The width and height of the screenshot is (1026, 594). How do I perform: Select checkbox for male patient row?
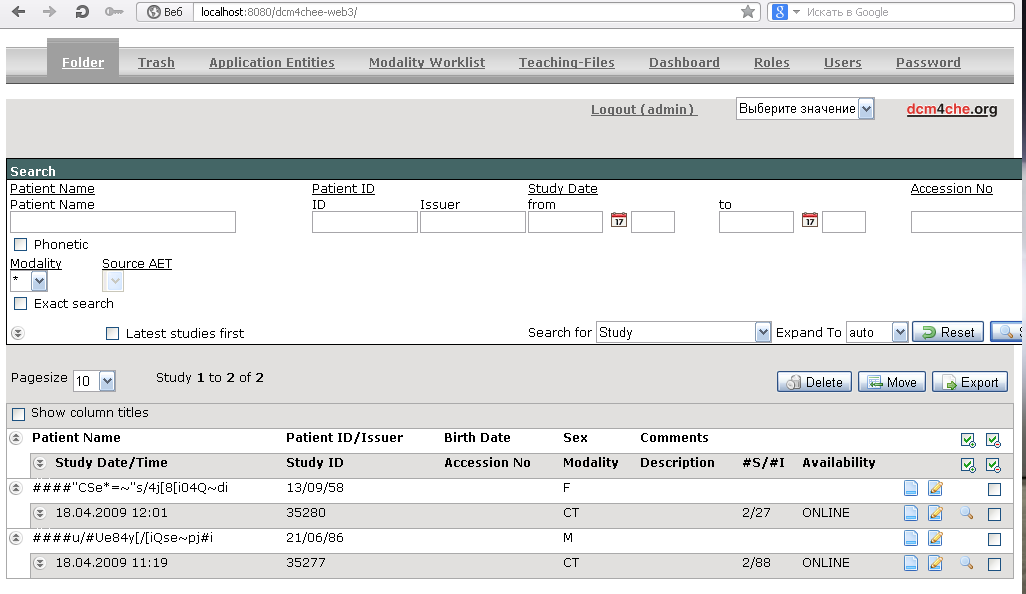(x=995, y=538)
